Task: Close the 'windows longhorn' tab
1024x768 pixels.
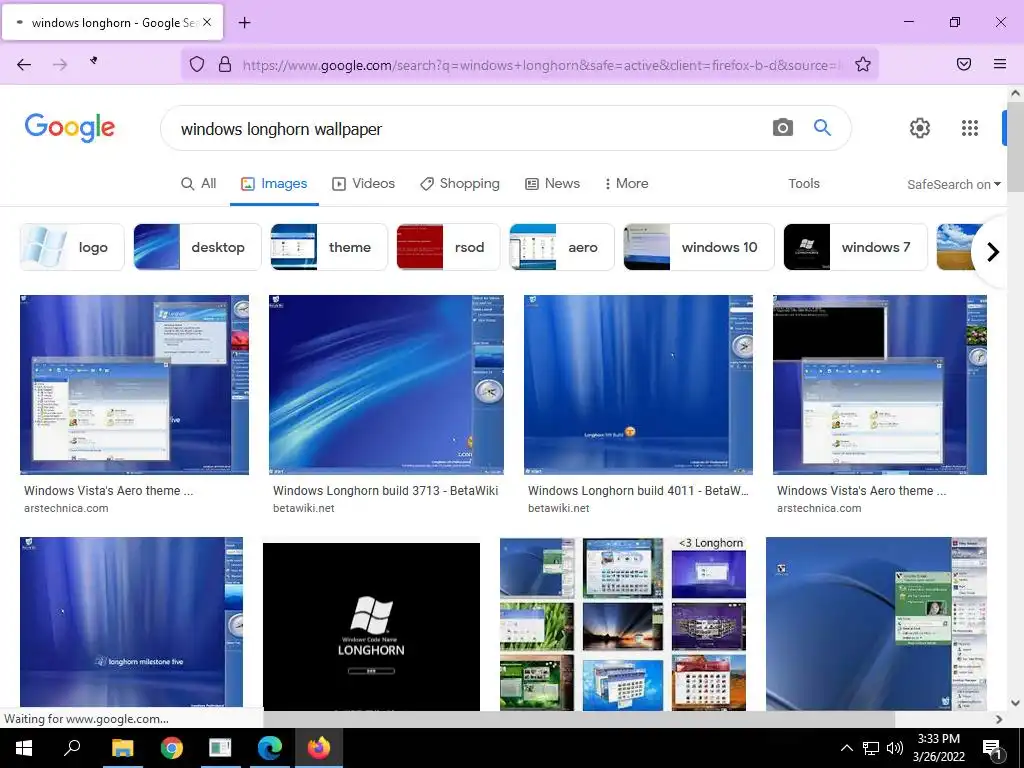Action: (206, 22)
